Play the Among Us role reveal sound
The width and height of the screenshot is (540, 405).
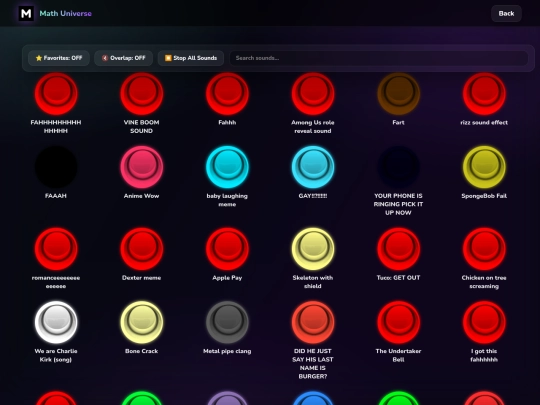(313, 94)
